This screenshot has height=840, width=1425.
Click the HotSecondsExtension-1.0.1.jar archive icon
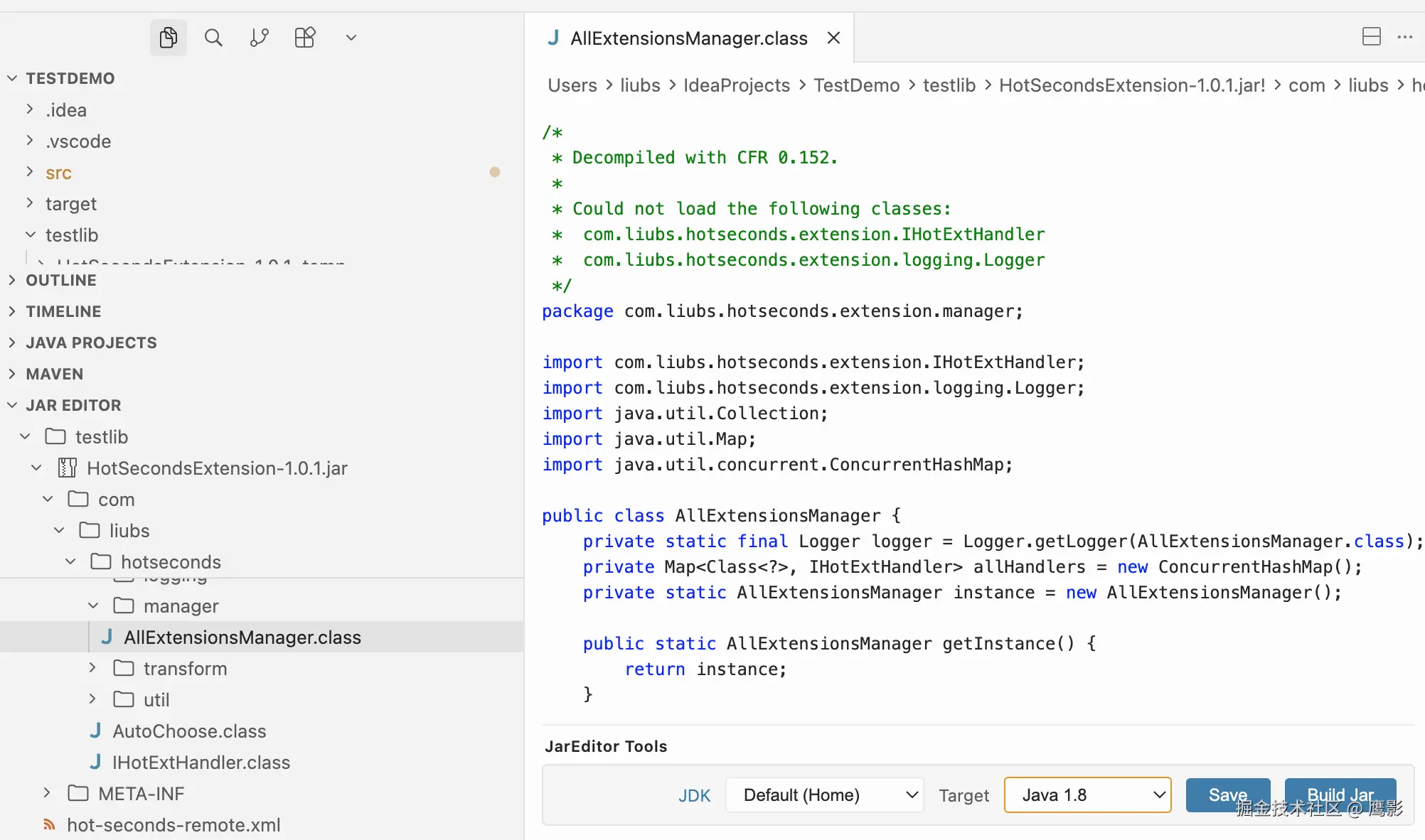[x=68, y=468]
